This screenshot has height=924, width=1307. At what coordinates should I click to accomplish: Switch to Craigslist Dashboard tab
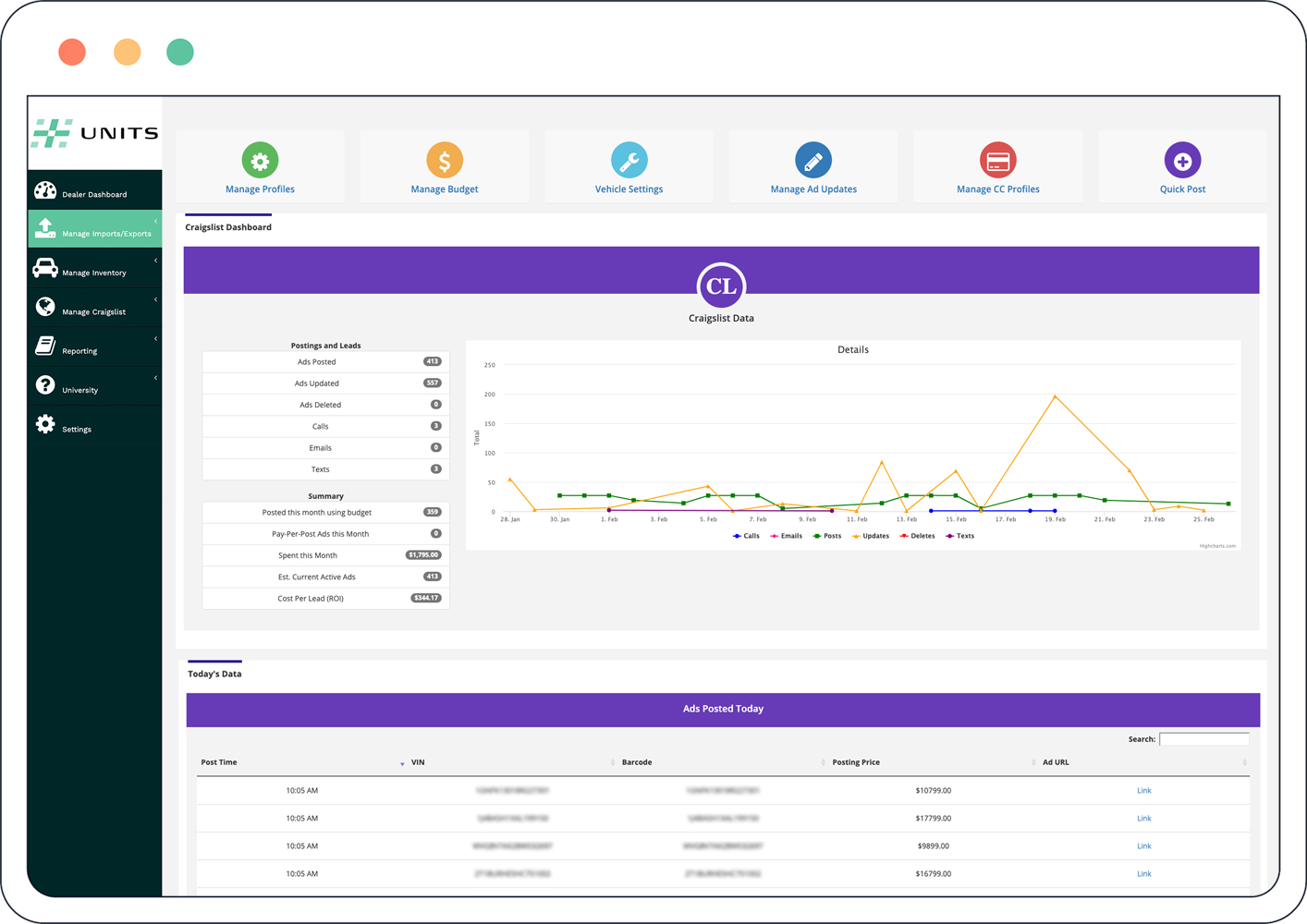(x=228, y=226)
